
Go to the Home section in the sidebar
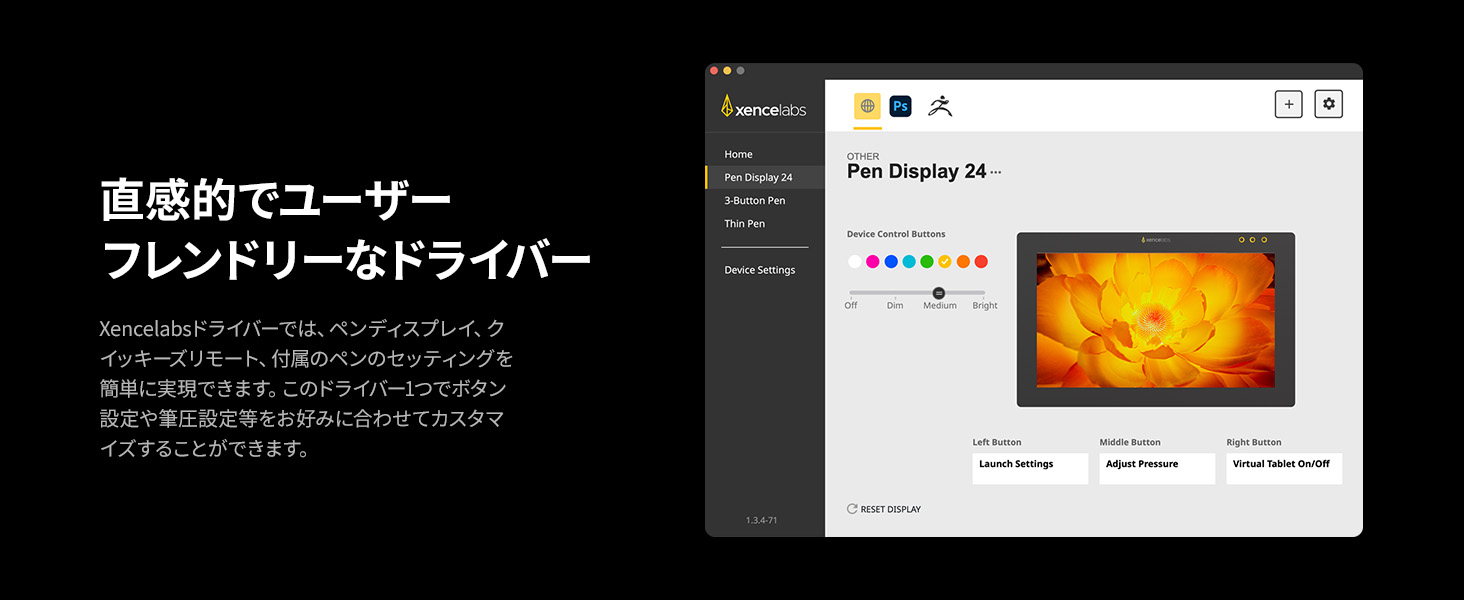click(x=738, y=154)
